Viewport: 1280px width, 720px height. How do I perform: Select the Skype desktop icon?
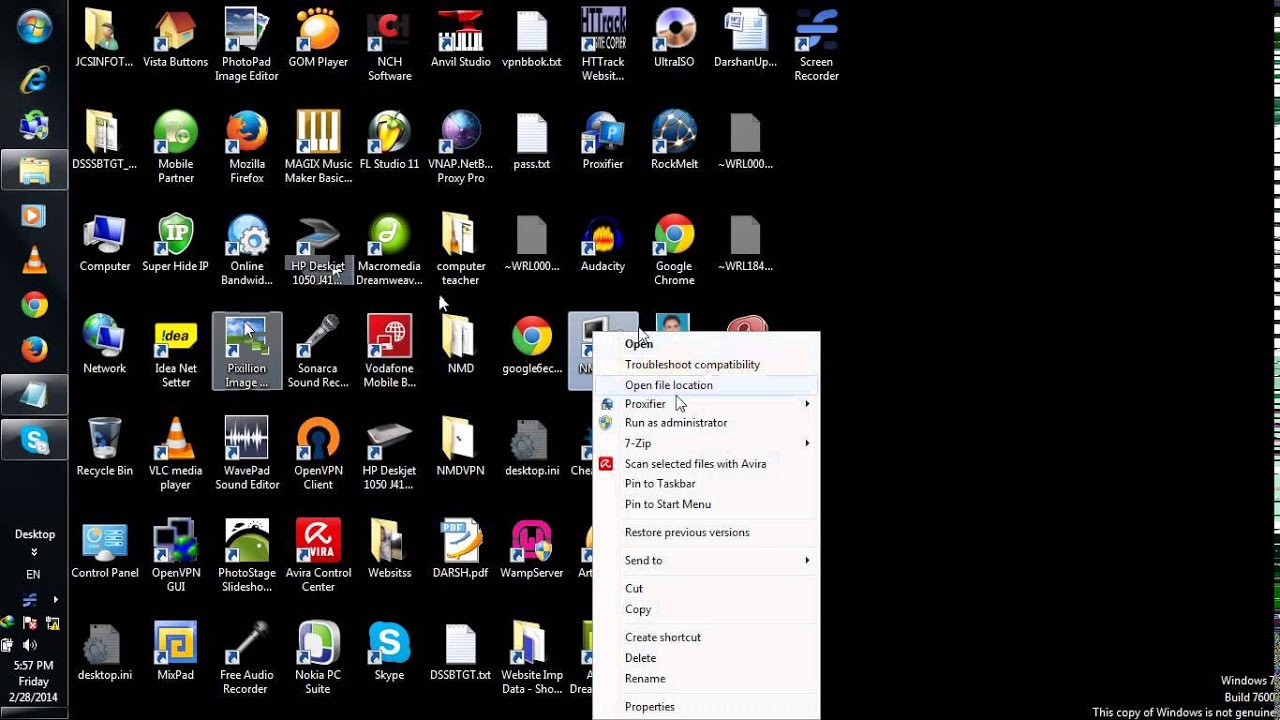tap(389, 651)
